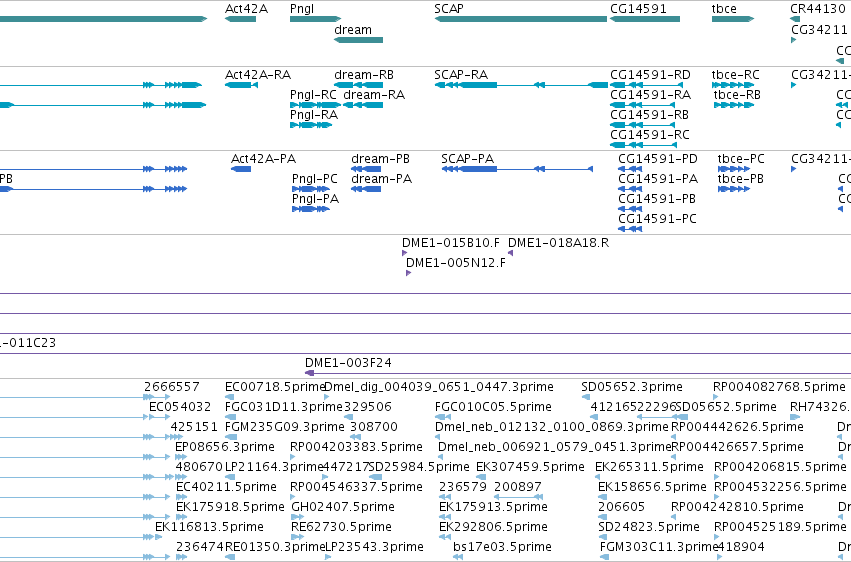851x562 pixels.
Task: Select the CG14591-PB protein feature
Action: [630, 209]
